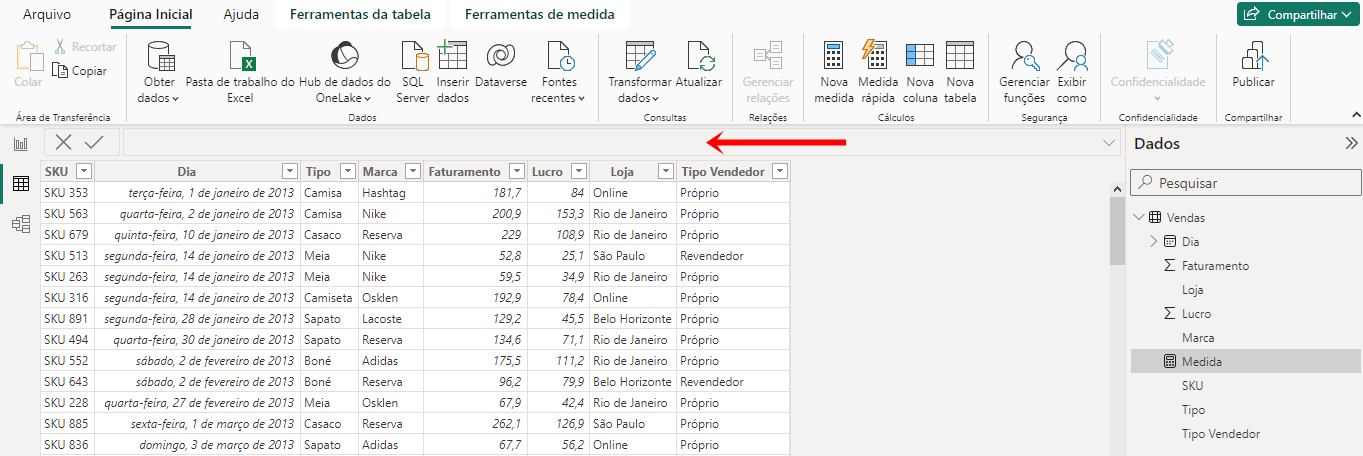1363x456 pixels.
Task: Switch to Página Inicial tab
Action: click(x=151, y=14)
